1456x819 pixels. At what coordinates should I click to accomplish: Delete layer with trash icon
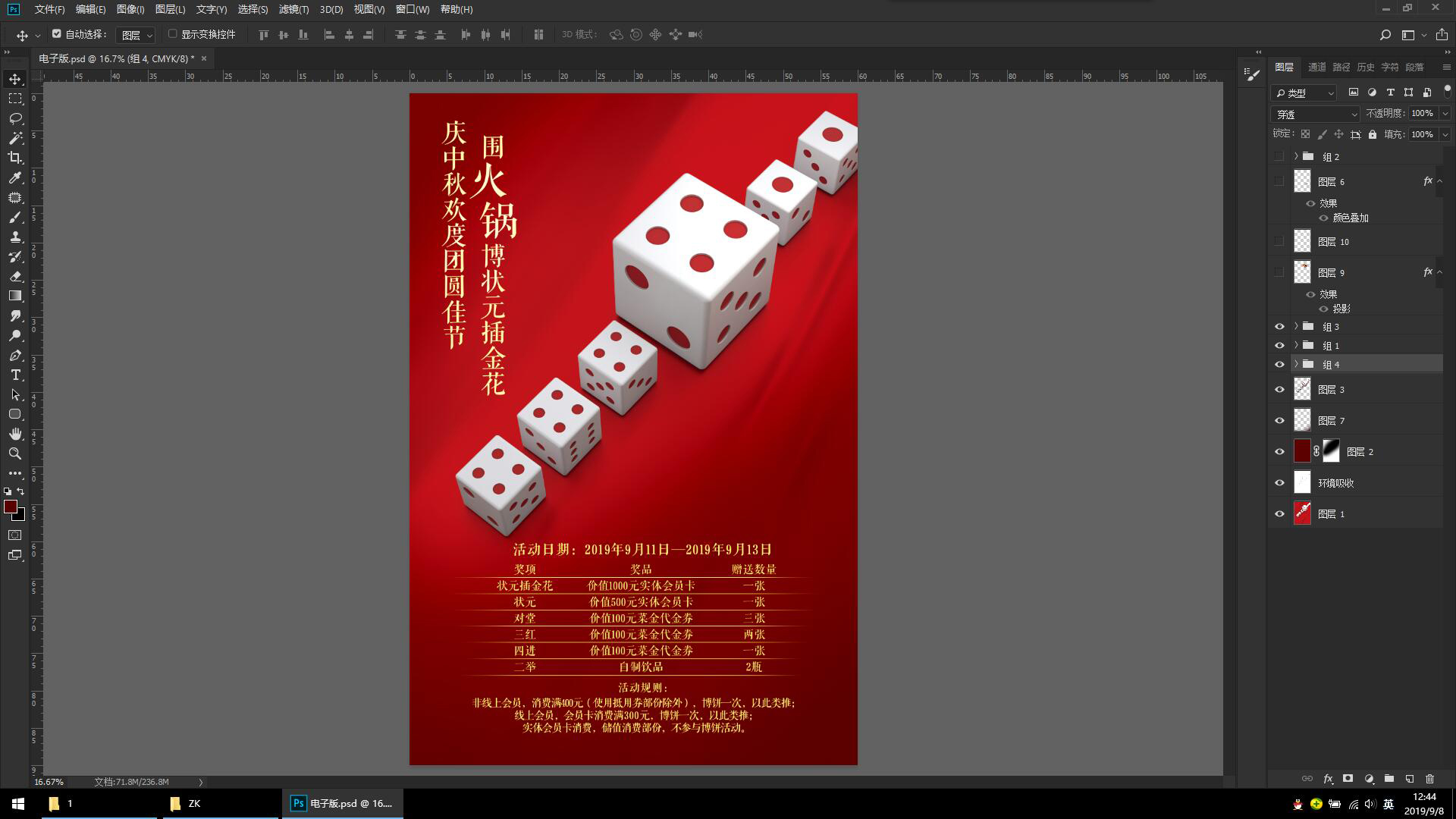pos(1430,779)
